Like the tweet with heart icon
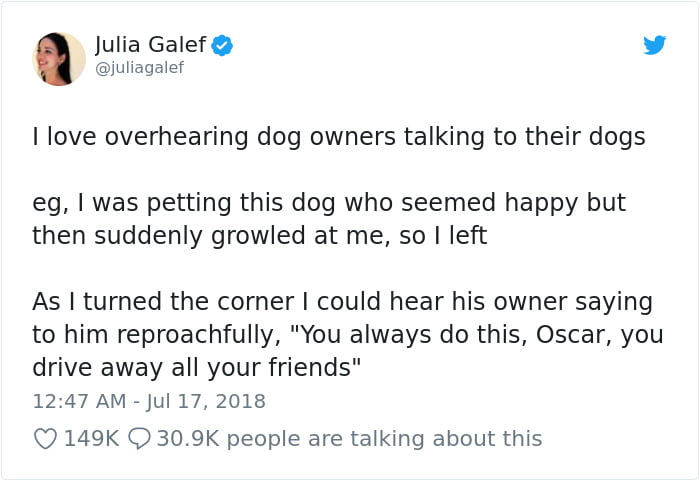The height and width of the screenshot is (481, 700). 45,439
